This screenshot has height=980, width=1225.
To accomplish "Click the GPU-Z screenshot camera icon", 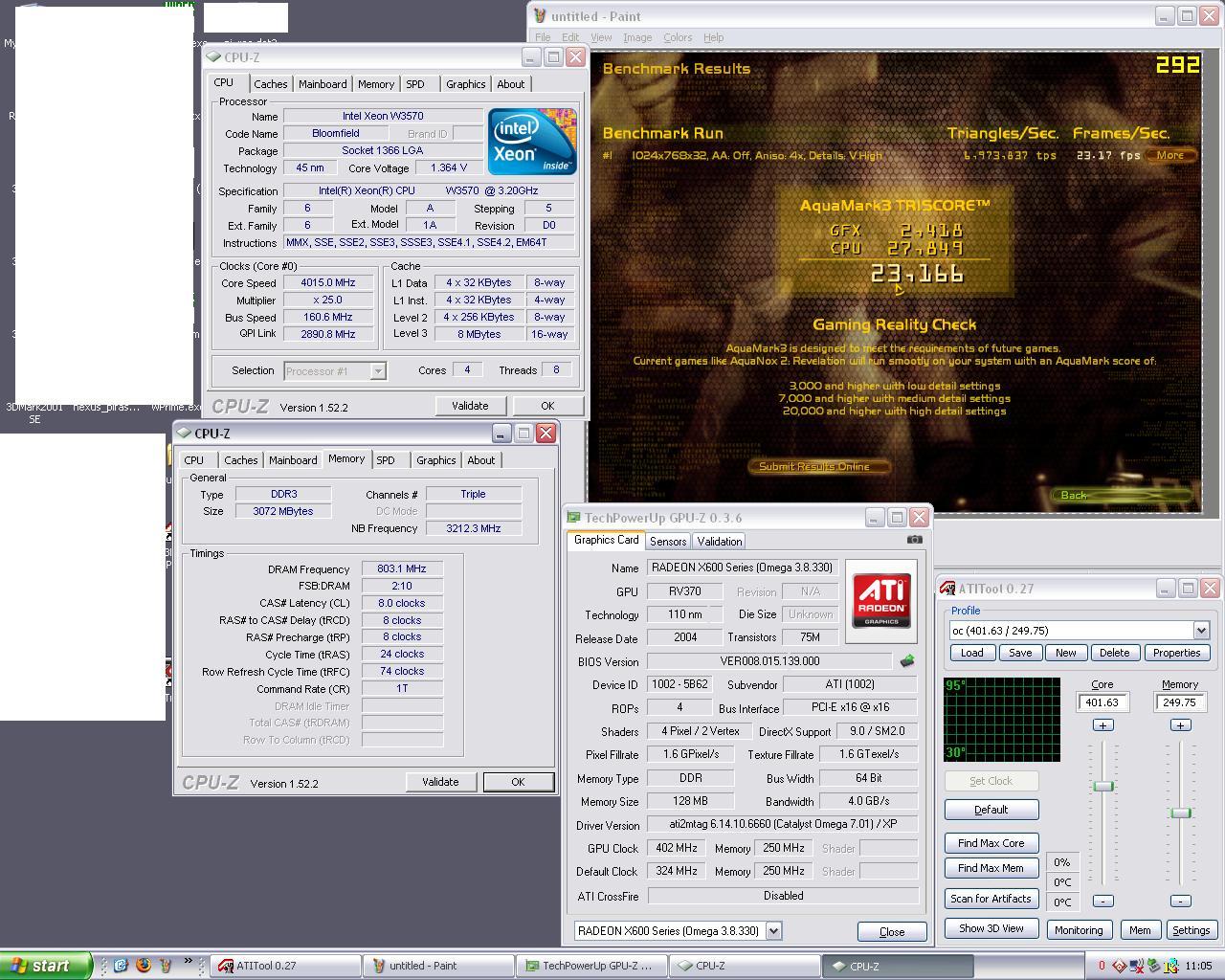I will pos(914,540).
